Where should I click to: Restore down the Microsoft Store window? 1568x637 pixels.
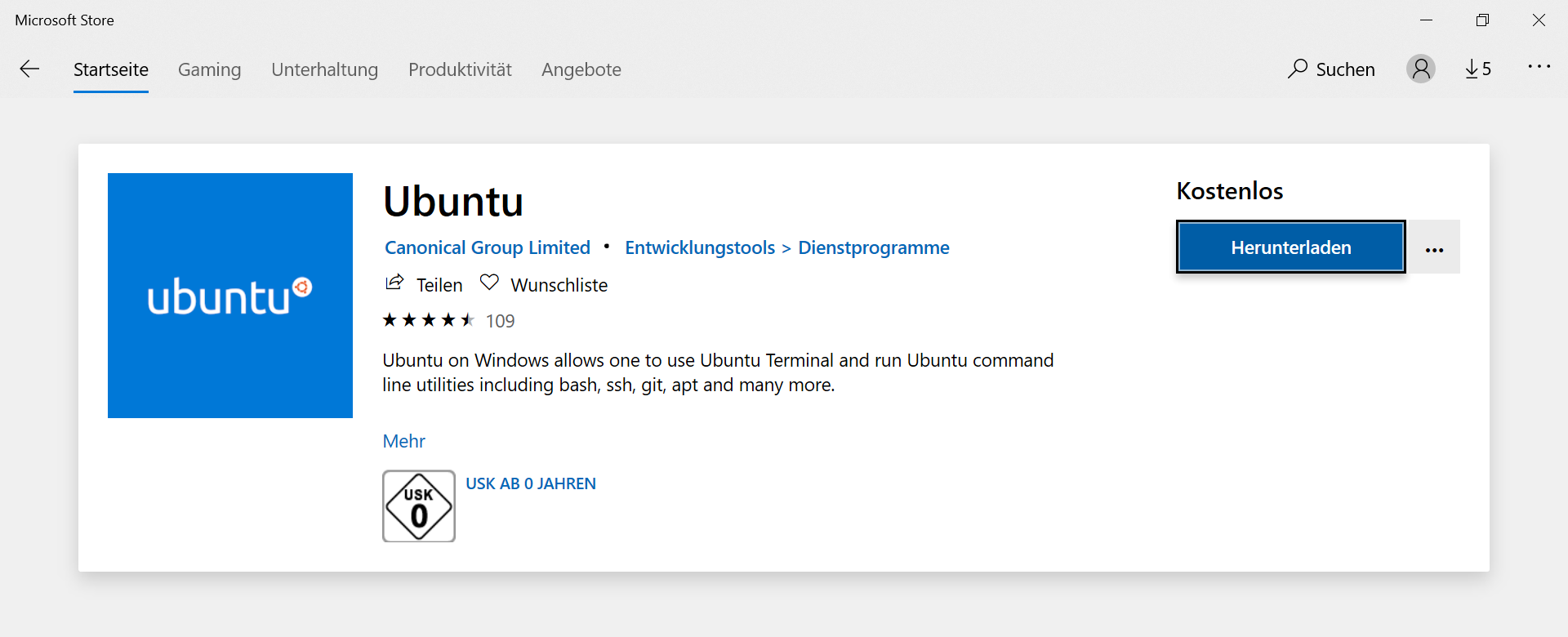click(1483, 20)
